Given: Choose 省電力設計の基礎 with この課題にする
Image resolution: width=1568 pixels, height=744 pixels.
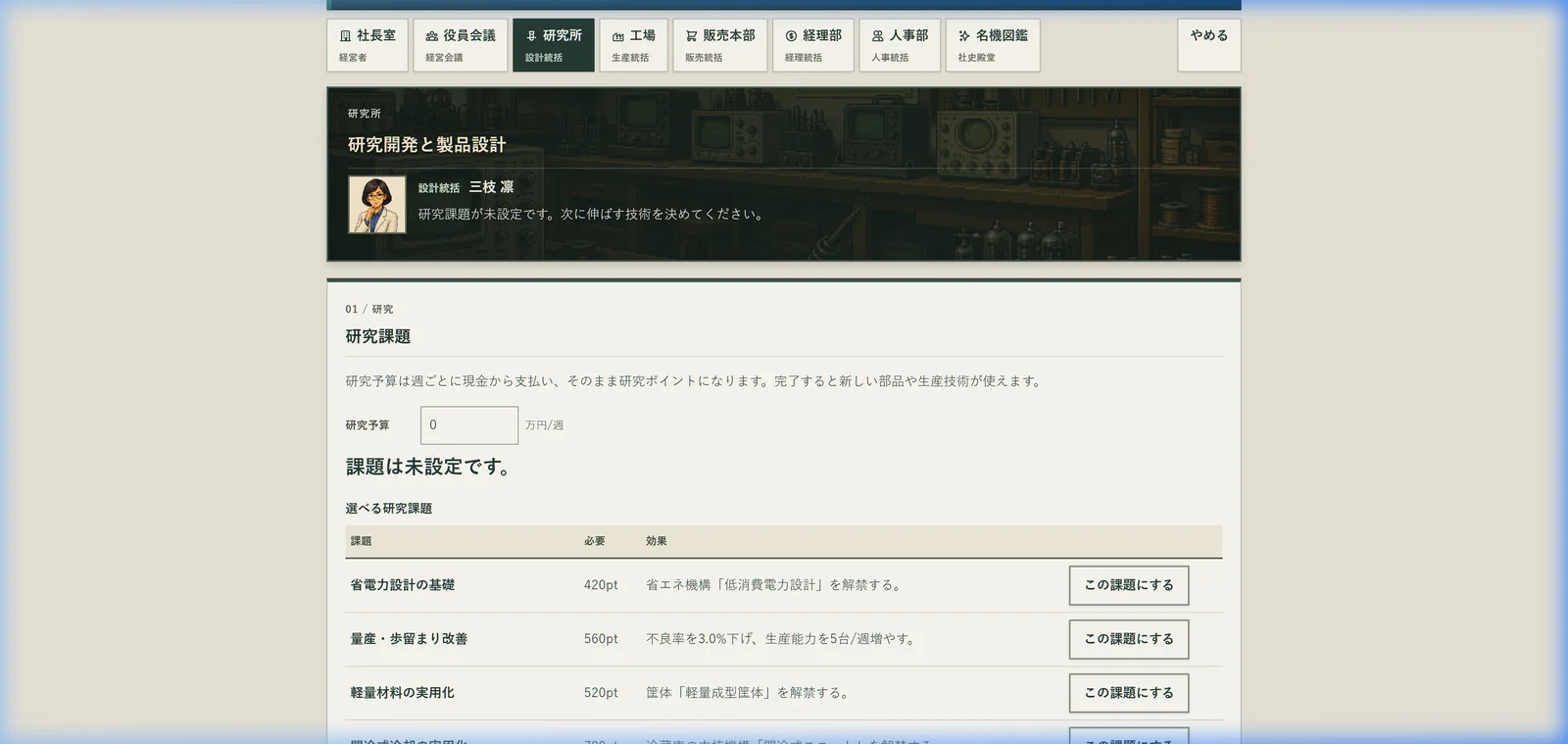Looking at the screenshot, I should point(1129,585).
